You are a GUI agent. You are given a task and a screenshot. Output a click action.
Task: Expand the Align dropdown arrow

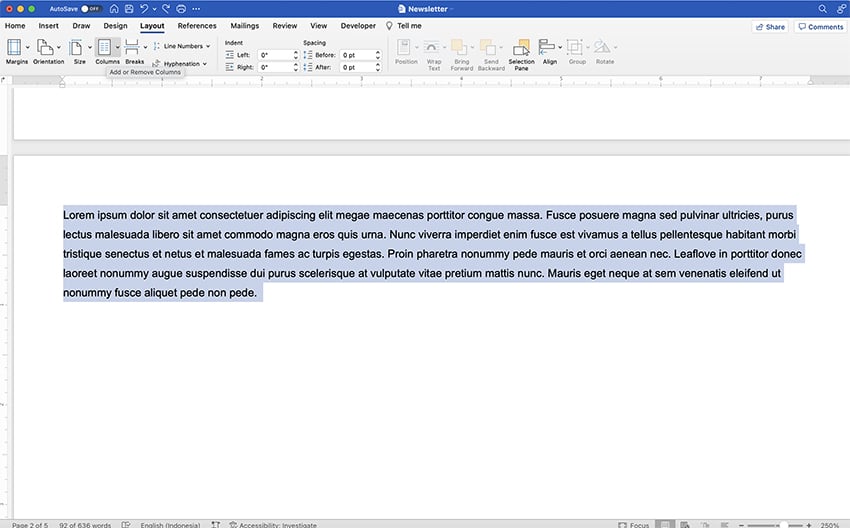click(x=560, y=47)
